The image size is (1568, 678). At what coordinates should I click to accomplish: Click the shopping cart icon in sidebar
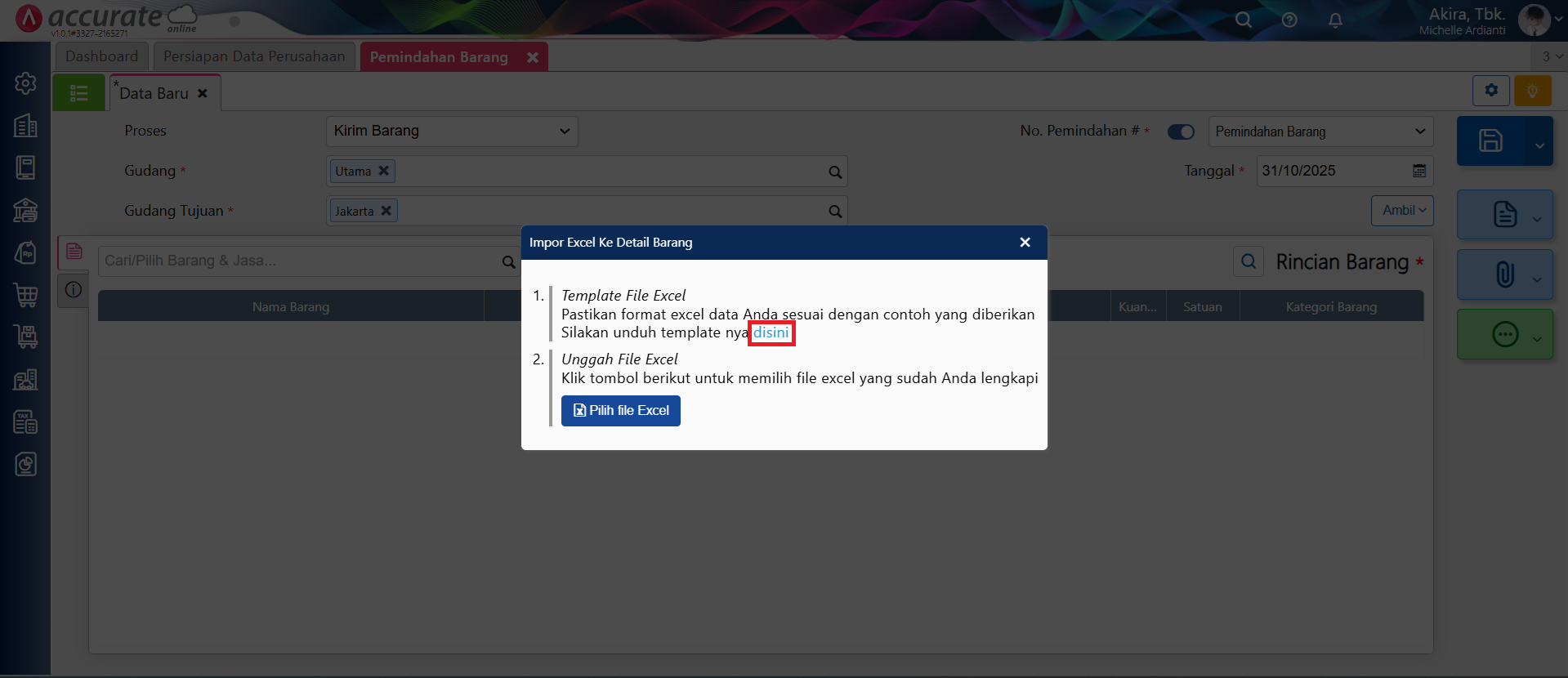25,295
